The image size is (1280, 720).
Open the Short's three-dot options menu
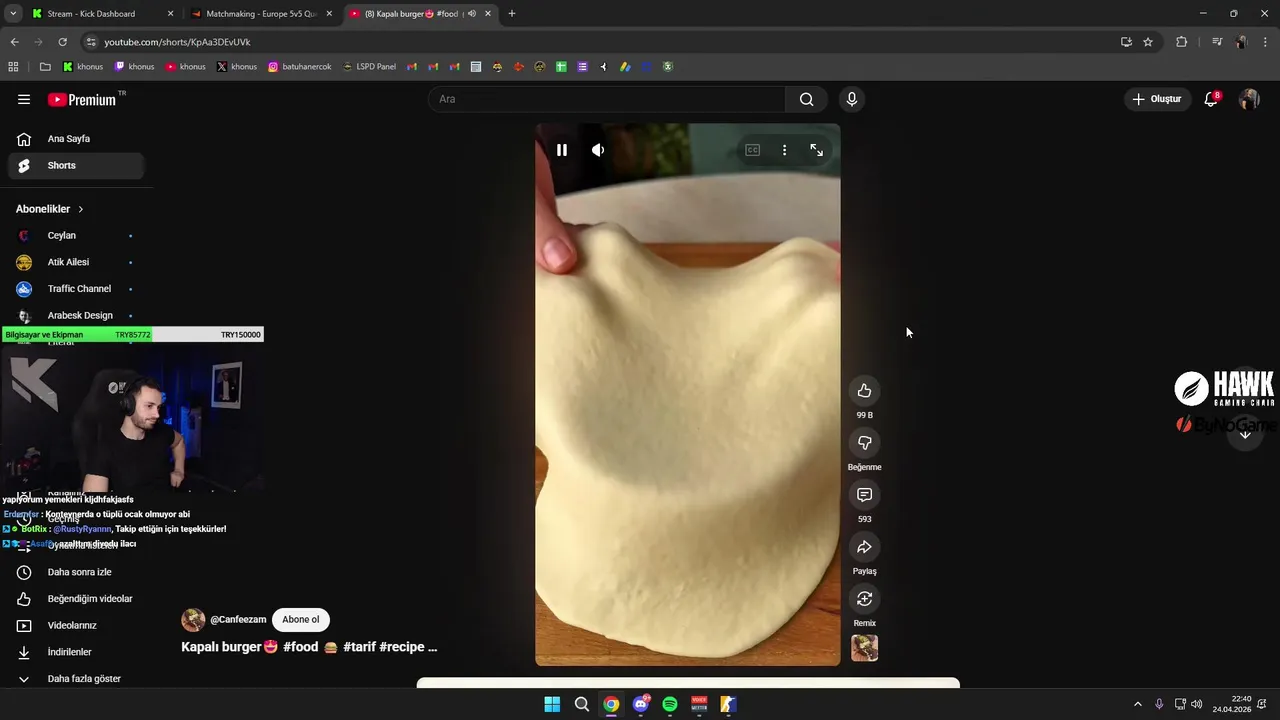(x=784, y=150)
